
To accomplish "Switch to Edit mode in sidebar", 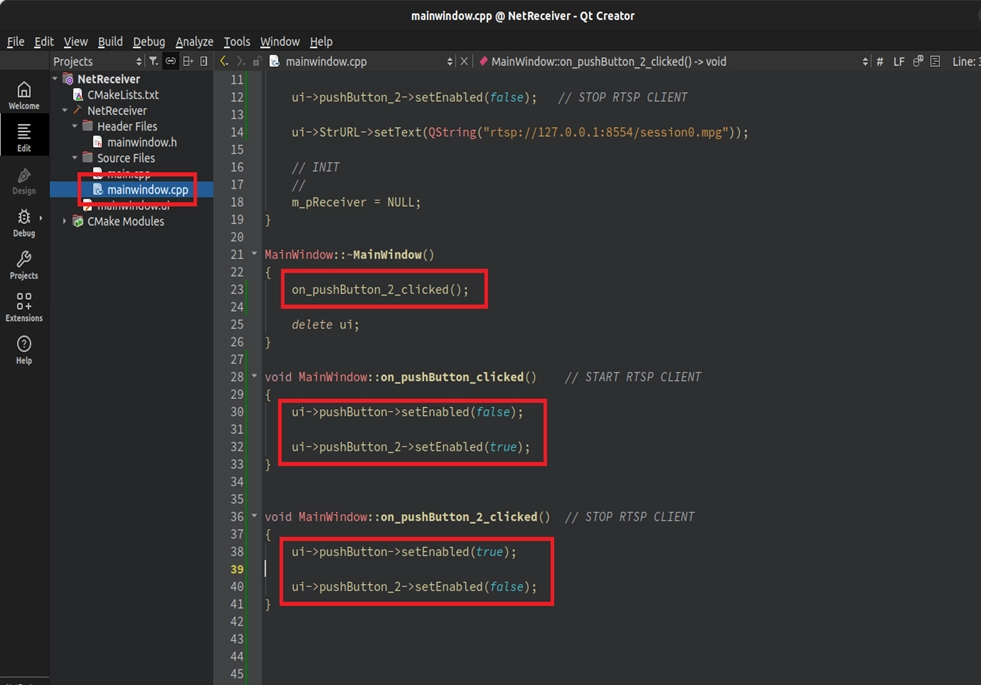I will click(x=24, y=137).
